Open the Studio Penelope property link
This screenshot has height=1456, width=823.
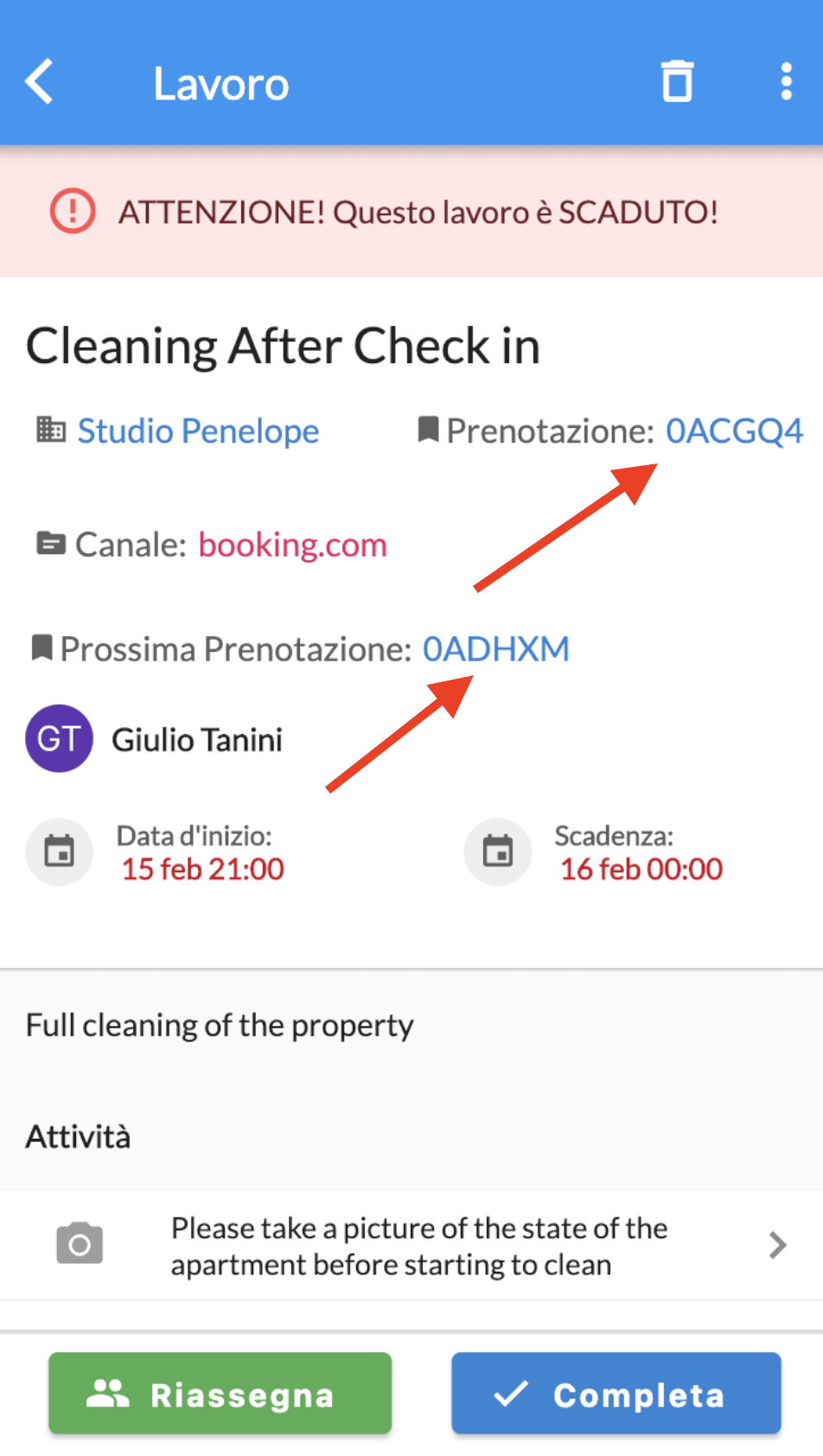coord(198,431)
